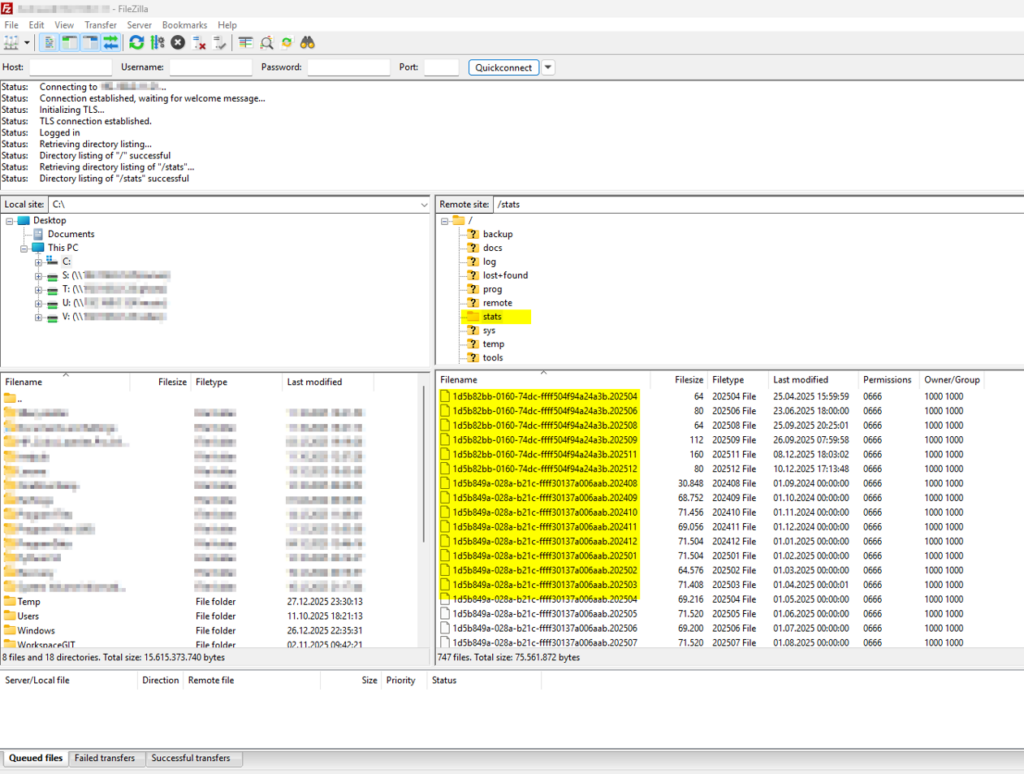Click the Host input field
The height and width of the screenshot is (774, 1024).
click(70, 67)
